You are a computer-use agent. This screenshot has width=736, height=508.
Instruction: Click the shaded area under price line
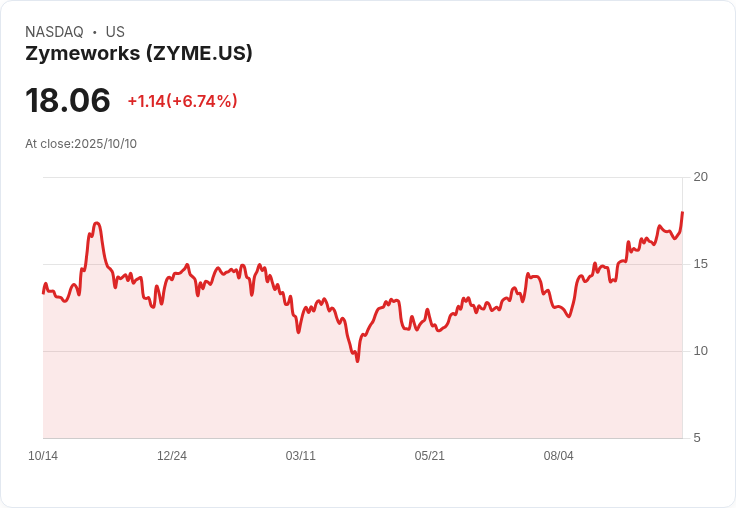362,399
